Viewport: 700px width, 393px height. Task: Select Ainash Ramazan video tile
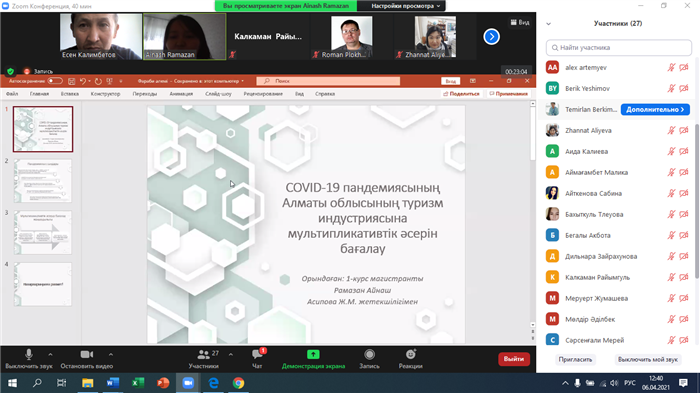click(184, 36)
